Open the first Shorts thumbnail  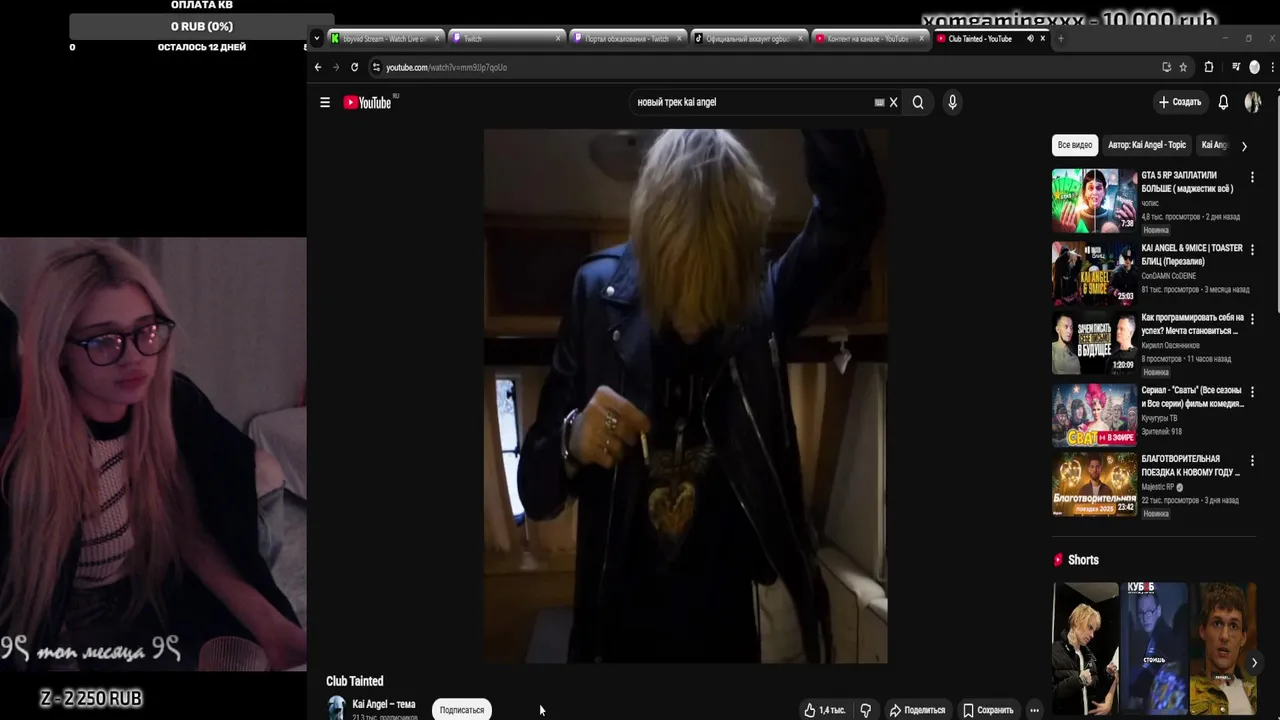pyautogui.click(x=1085, y=650)
